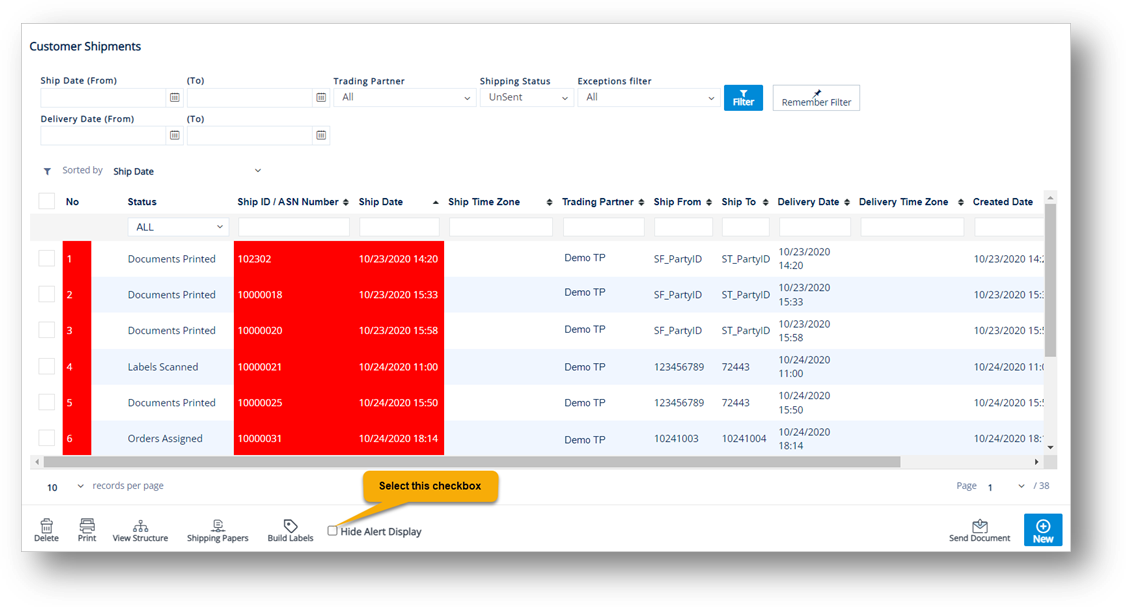The height and width of the screenshot is (607, 1126).
Task: Open the calendar next to Ship Date From
Action: click(x=174, y=97)
